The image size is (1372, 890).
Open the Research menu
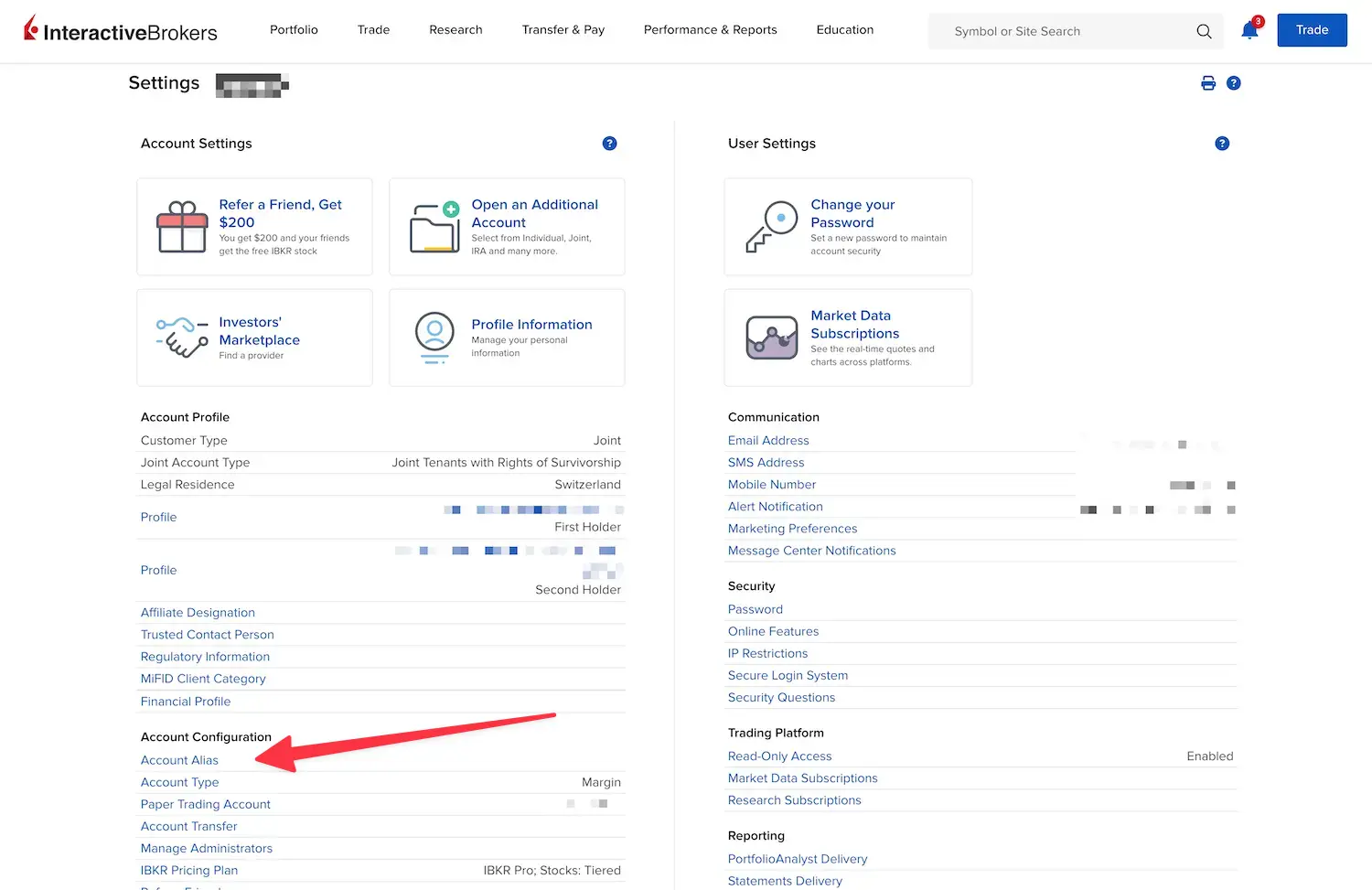pos(456,30)
